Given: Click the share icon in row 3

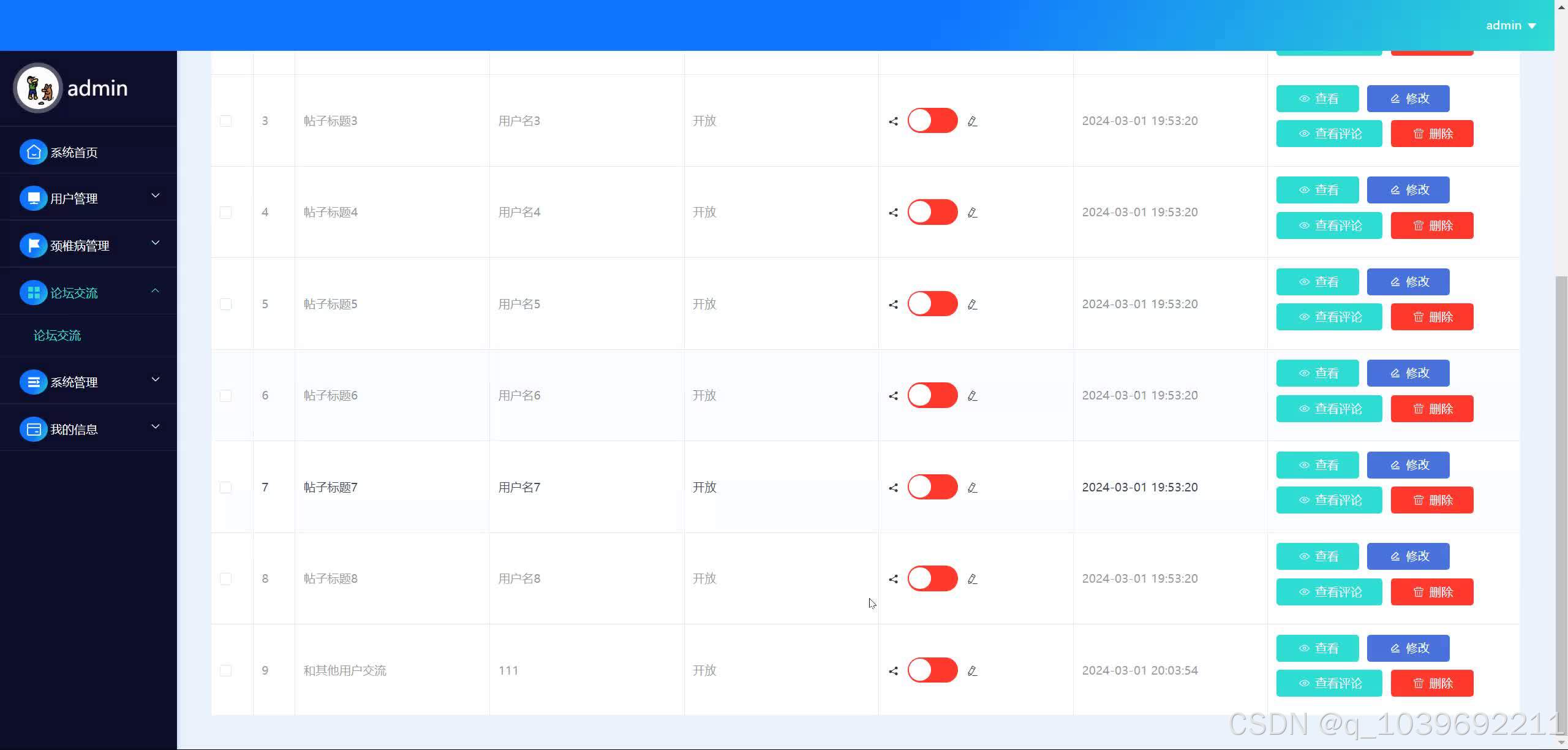Looking at the screenshot, I should [893, 121].
